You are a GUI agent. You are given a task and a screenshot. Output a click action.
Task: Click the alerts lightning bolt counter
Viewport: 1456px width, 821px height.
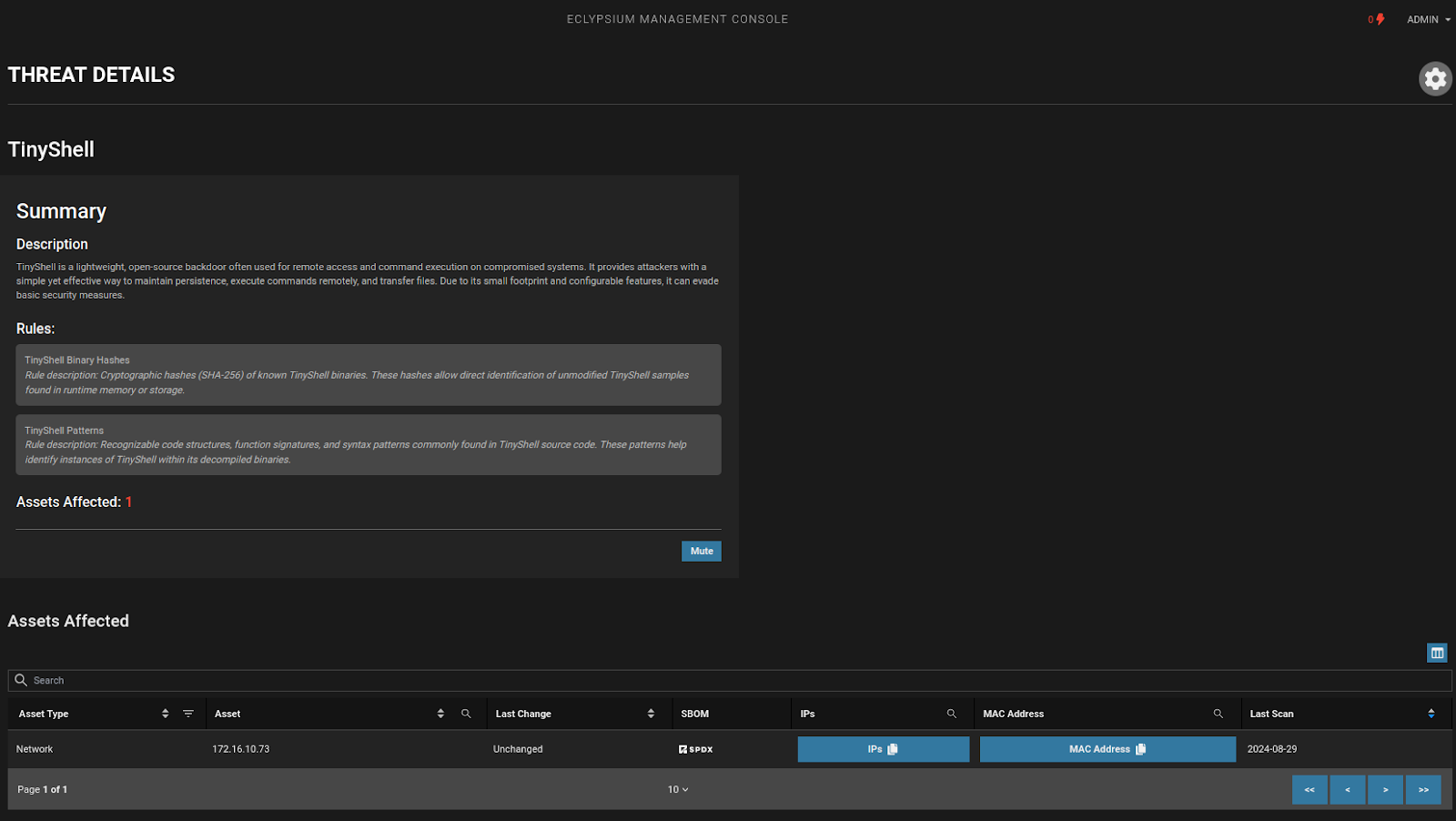[x=1376, y=19]
